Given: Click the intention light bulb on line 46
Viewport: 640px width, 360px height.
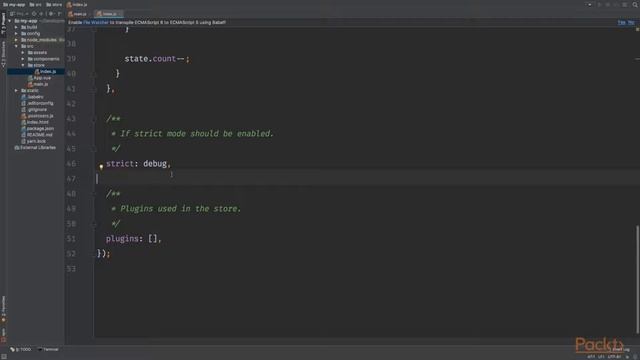Looking at the screenshot, I should click(x=101, y=166).
